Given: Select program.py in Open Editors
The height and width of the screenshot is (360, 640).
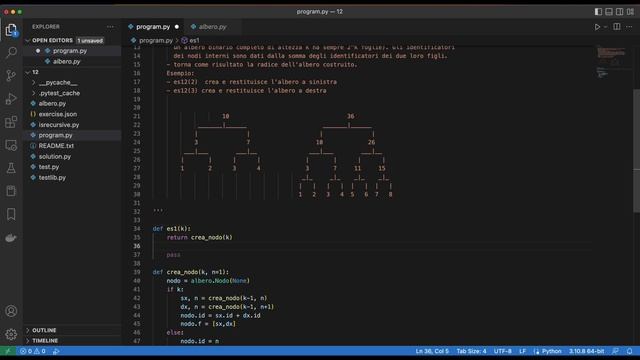Looking at the screenshot, I should tap(70, 51).
